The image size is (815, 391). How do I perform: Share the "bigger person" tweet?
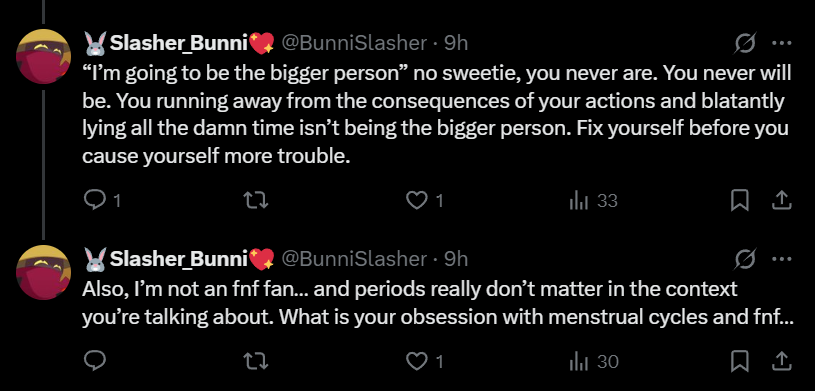coord(781,201)
